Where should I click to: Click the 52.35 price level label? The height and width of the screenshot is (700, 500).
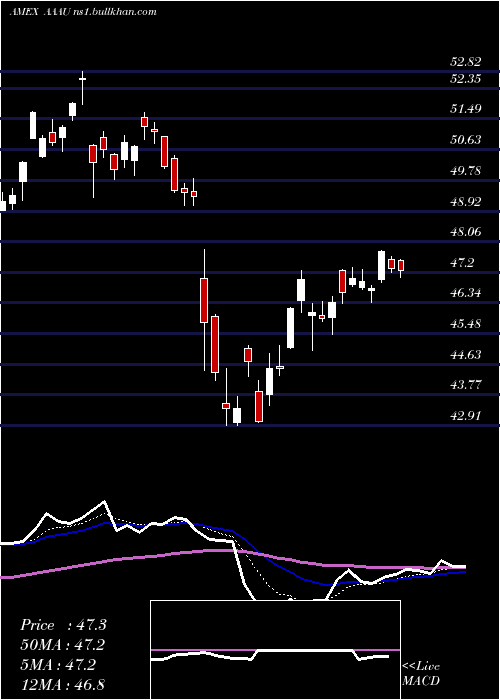pyautogui.click(x=465, y=79)
